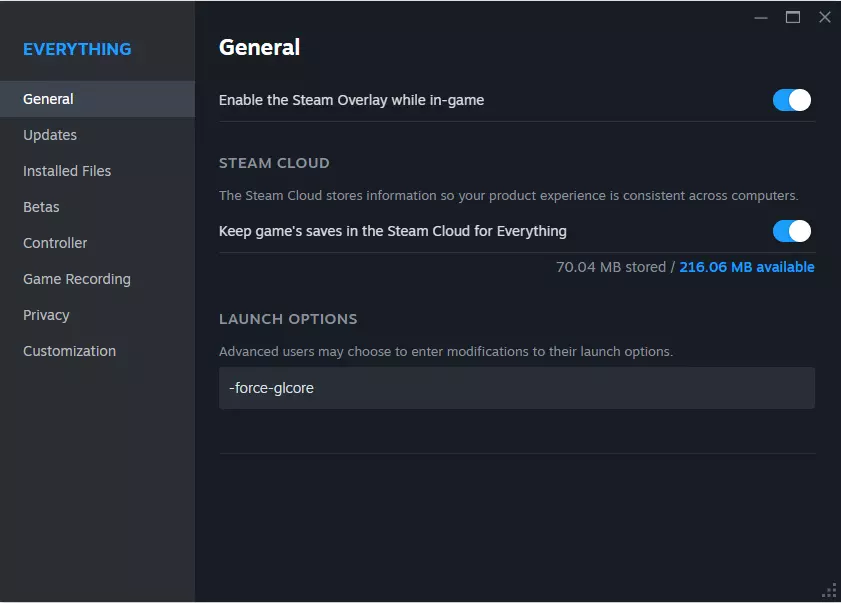This screenshot has height=603, width=841.
Task: Disable the Steam Overlay in-game toggle
Action: (791, 100)
